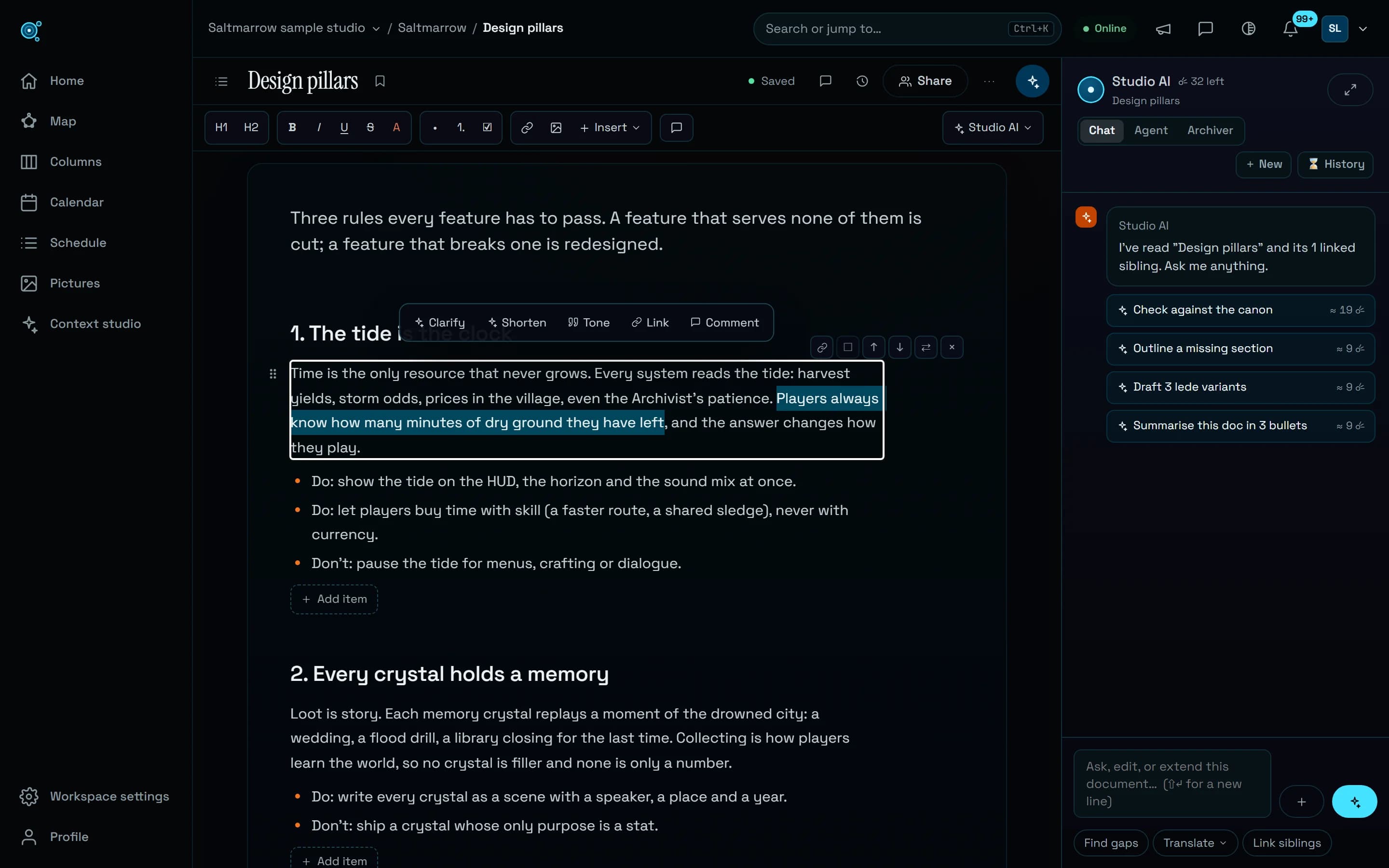Expand the user account menu chevron

pos(1363,29)
